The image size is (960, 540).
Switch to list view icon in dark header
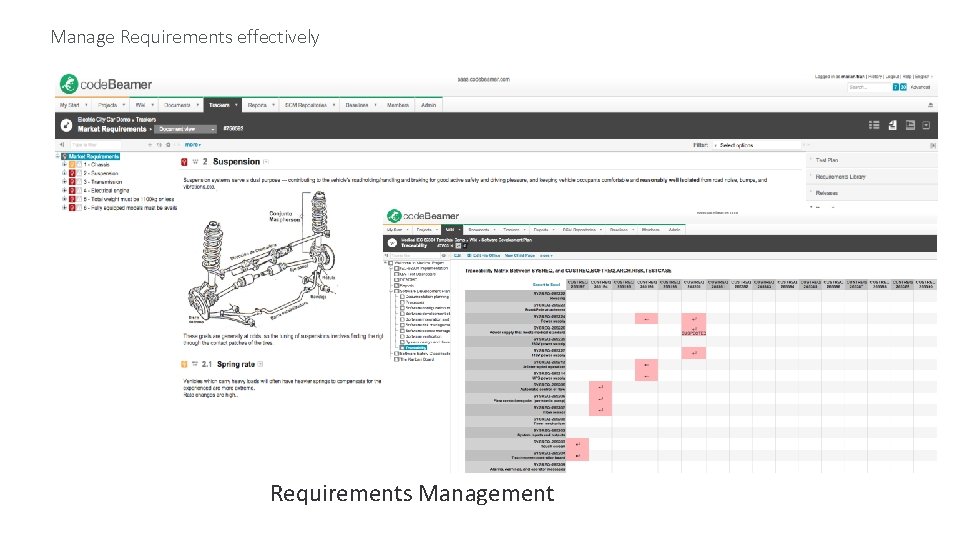[874, 125]
